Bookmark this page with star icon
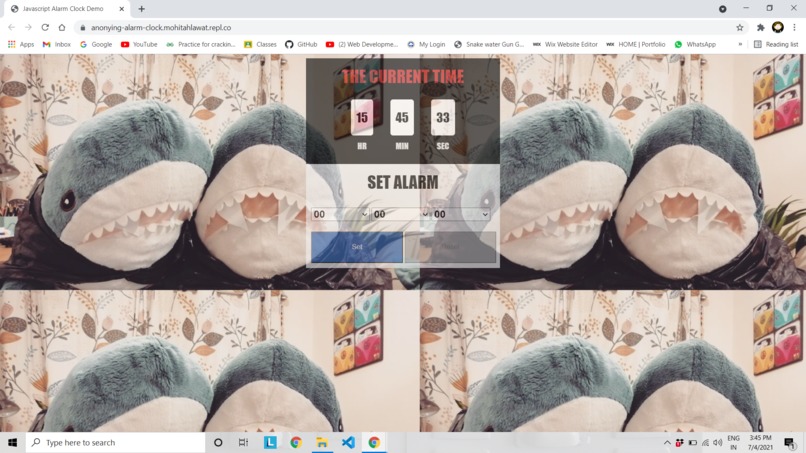 point(740,28)
